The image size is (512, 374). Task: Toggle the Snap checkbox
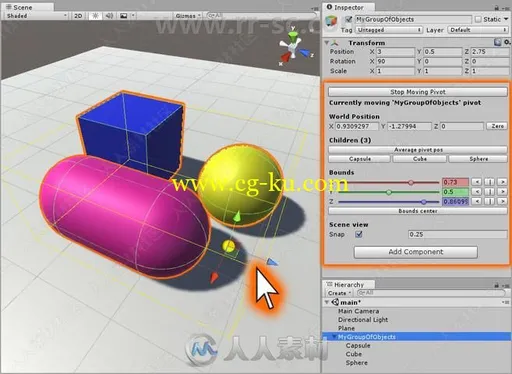pos(359,234)
